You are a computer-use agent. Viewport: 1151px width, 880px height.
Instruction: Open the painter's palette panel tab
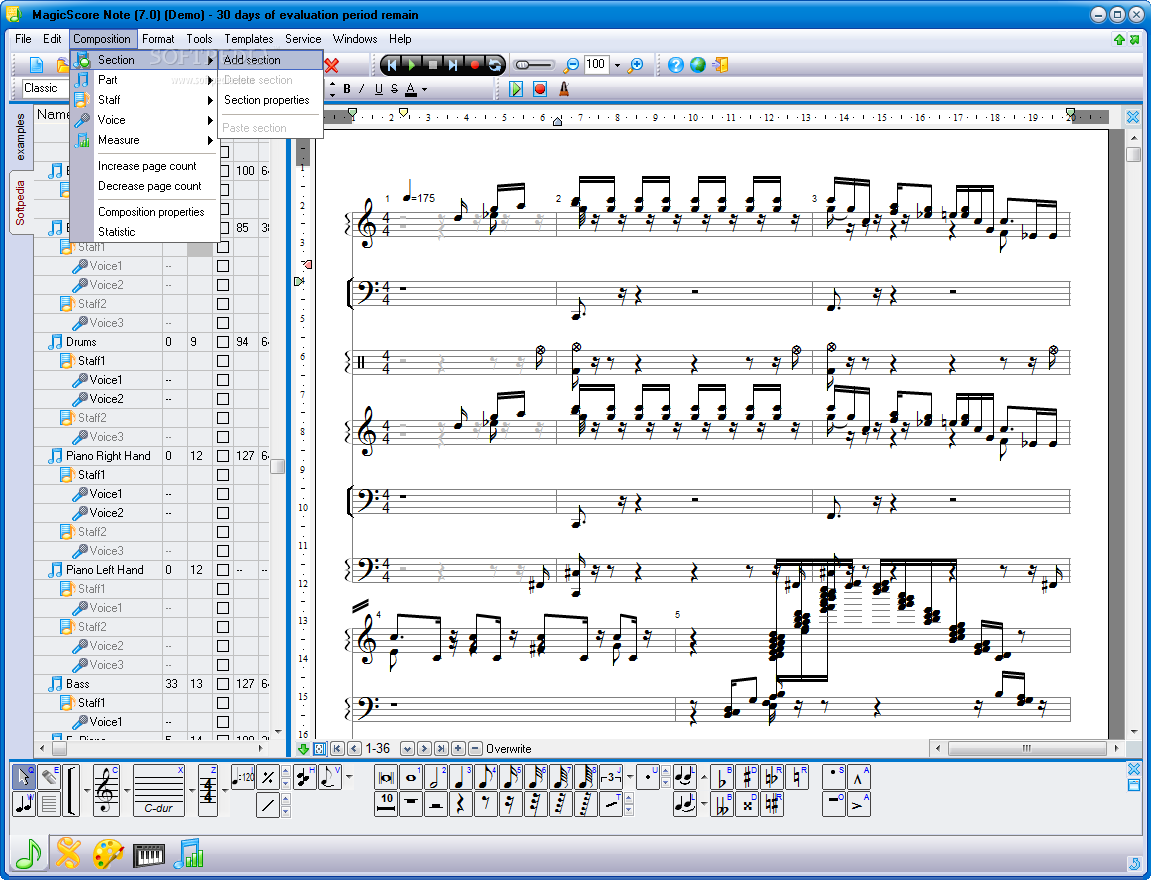[109, 854]
